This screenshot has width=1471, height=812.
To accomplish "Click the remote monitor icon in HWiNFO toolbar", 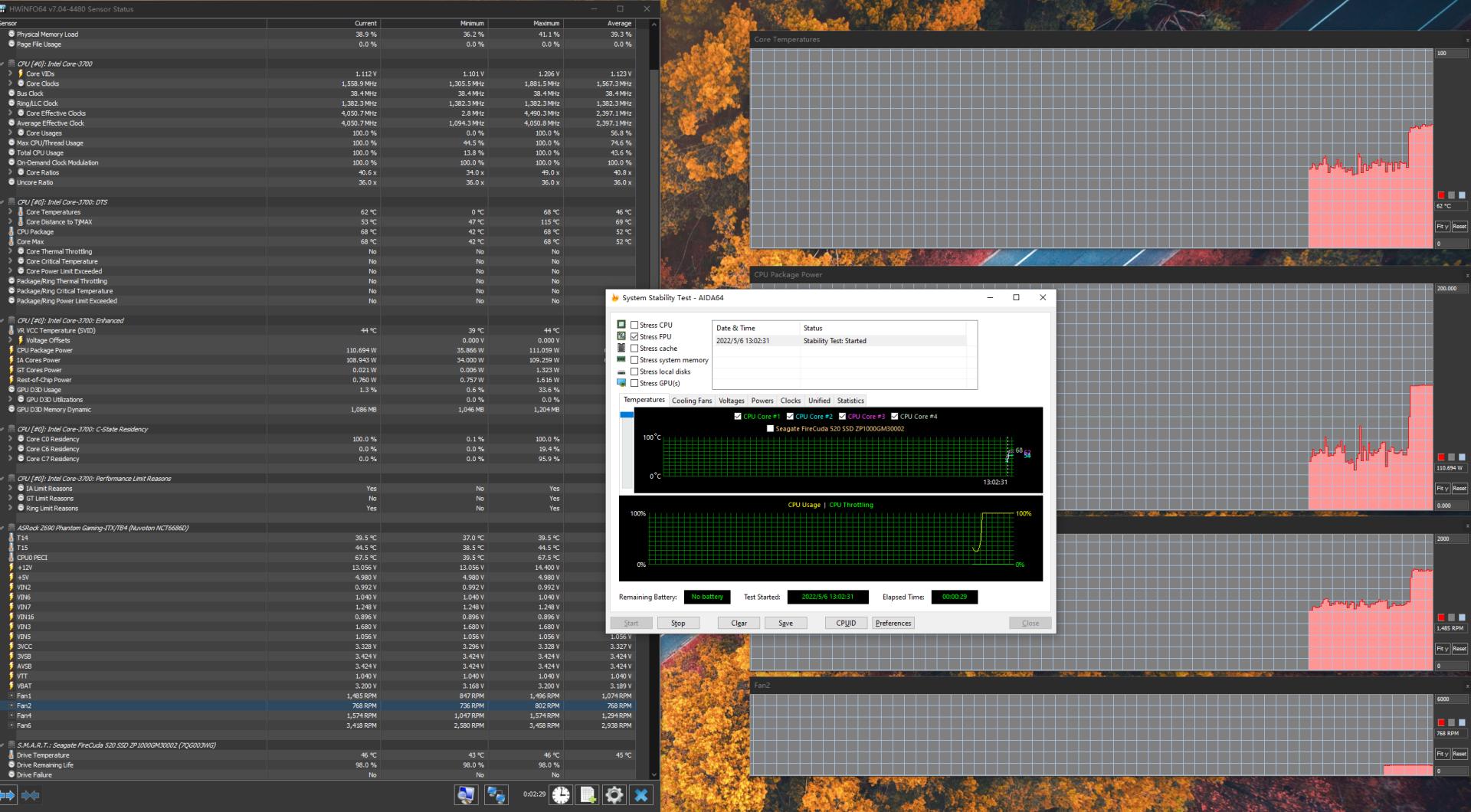I will click(x=466, y=795).
